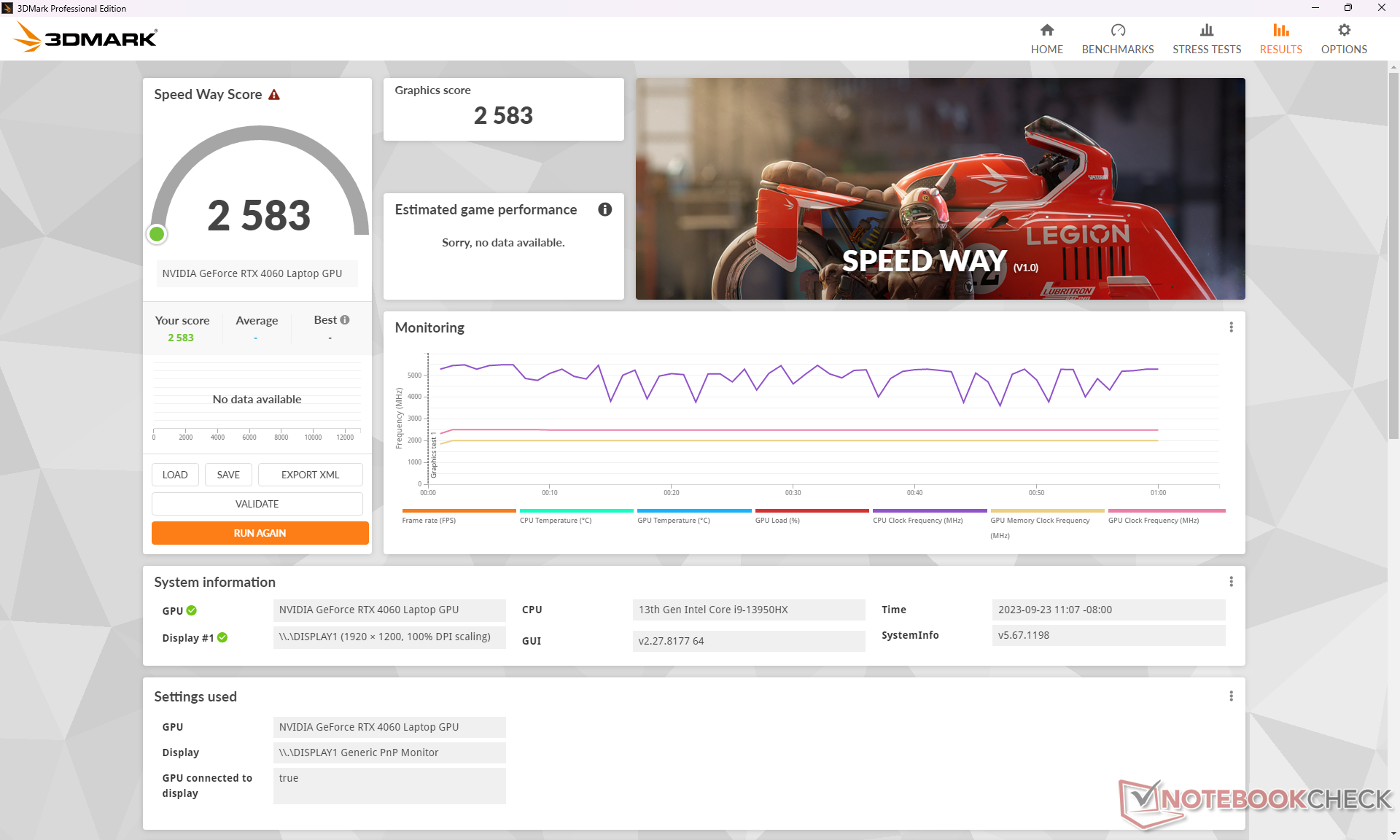Open the Benchmarks gauge icon
The width and height of the screenshot is (1400, 840).
[x=1117, y=30]
